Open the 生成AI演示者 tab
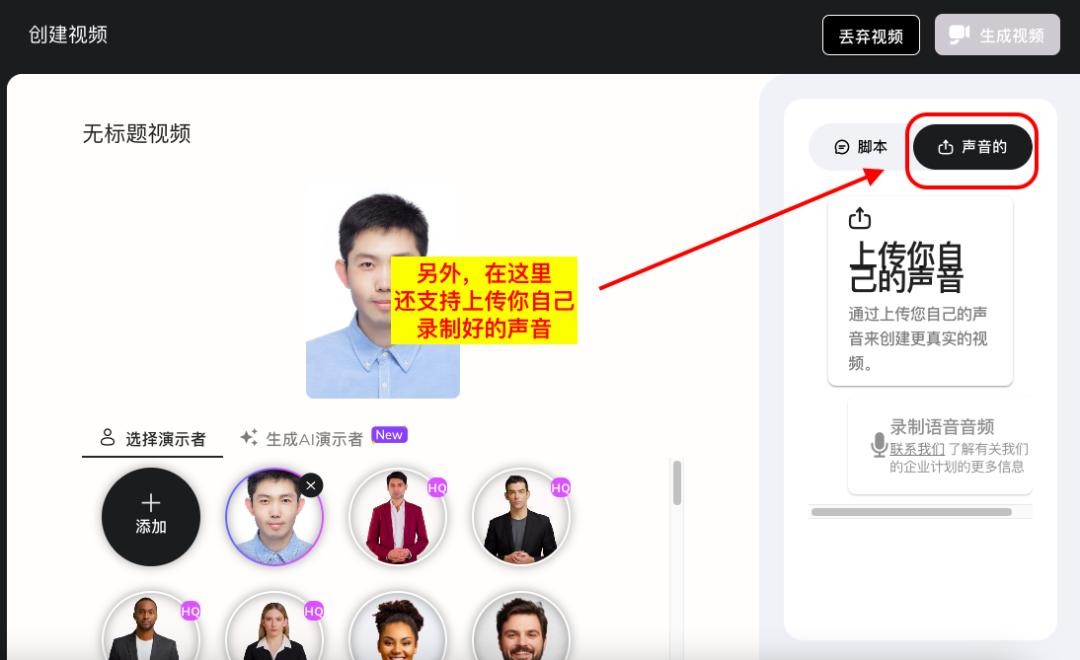 pos(314,439)
